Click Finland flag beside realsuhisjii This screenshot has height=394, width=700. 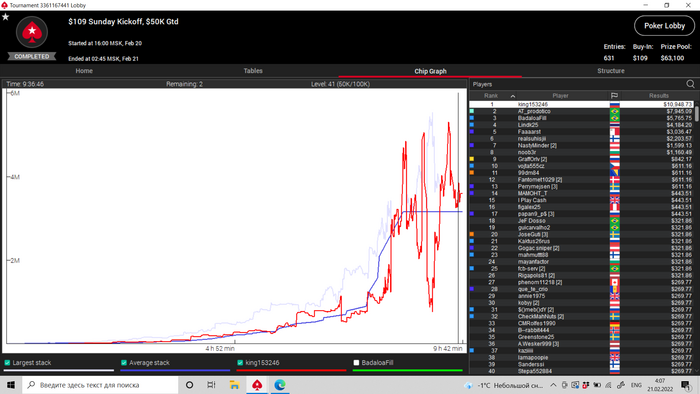click(x=615, y=138)
